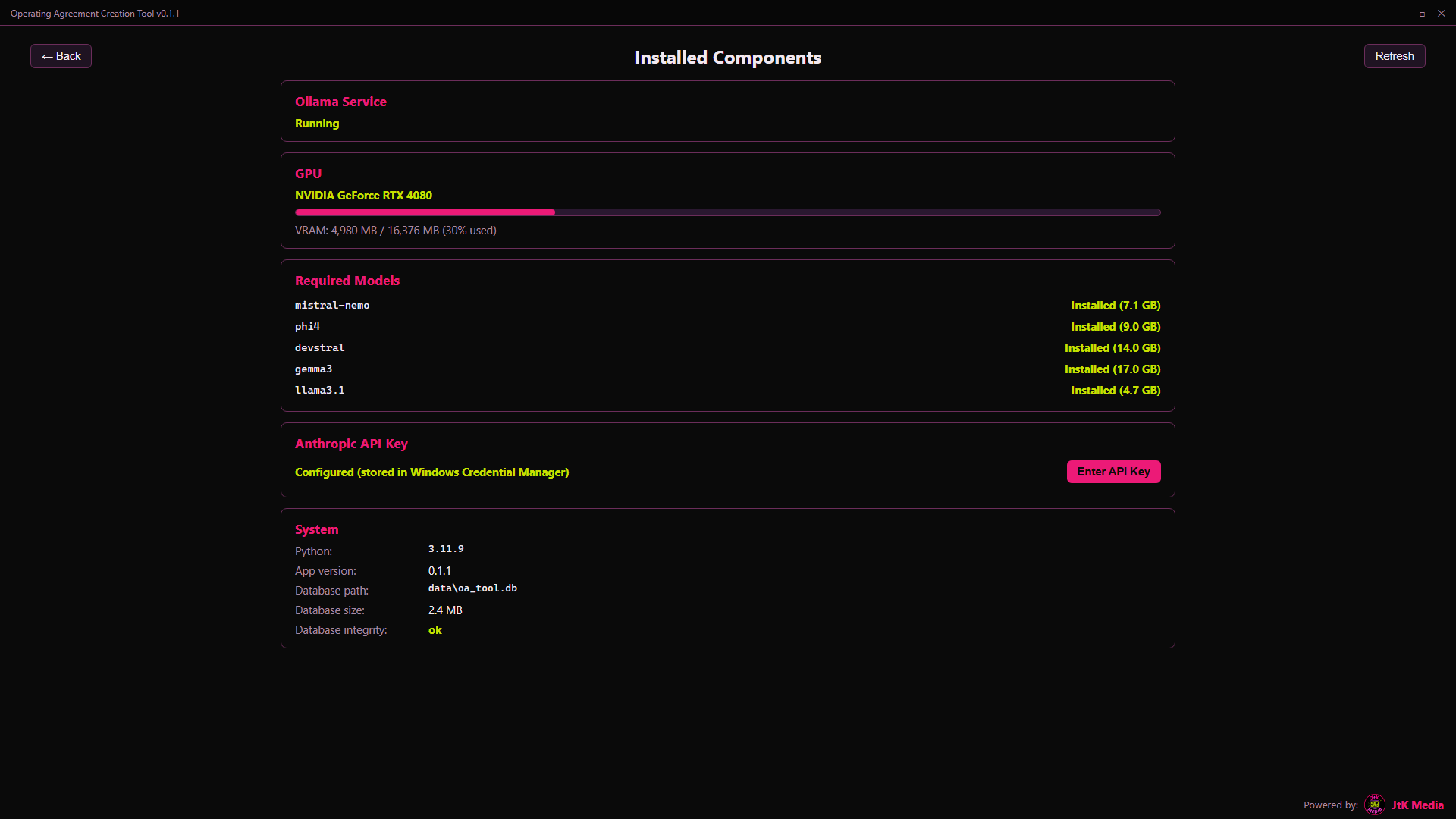1456x819 pixels.
Task: Click the Installed (4.7 GB) status
Action: 1116,391
